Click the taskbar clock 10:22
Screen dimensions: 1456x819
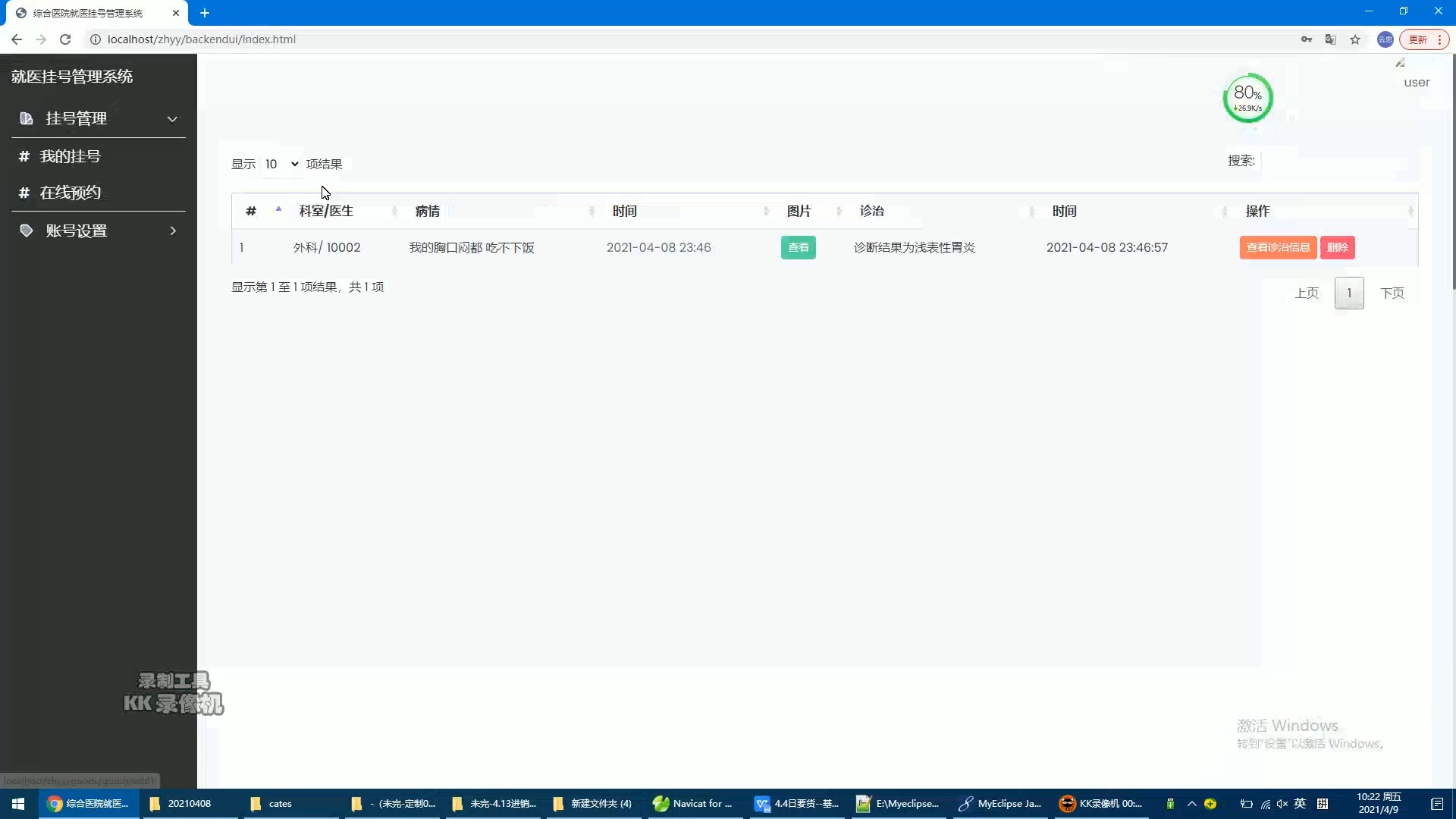click(1379, 804)
